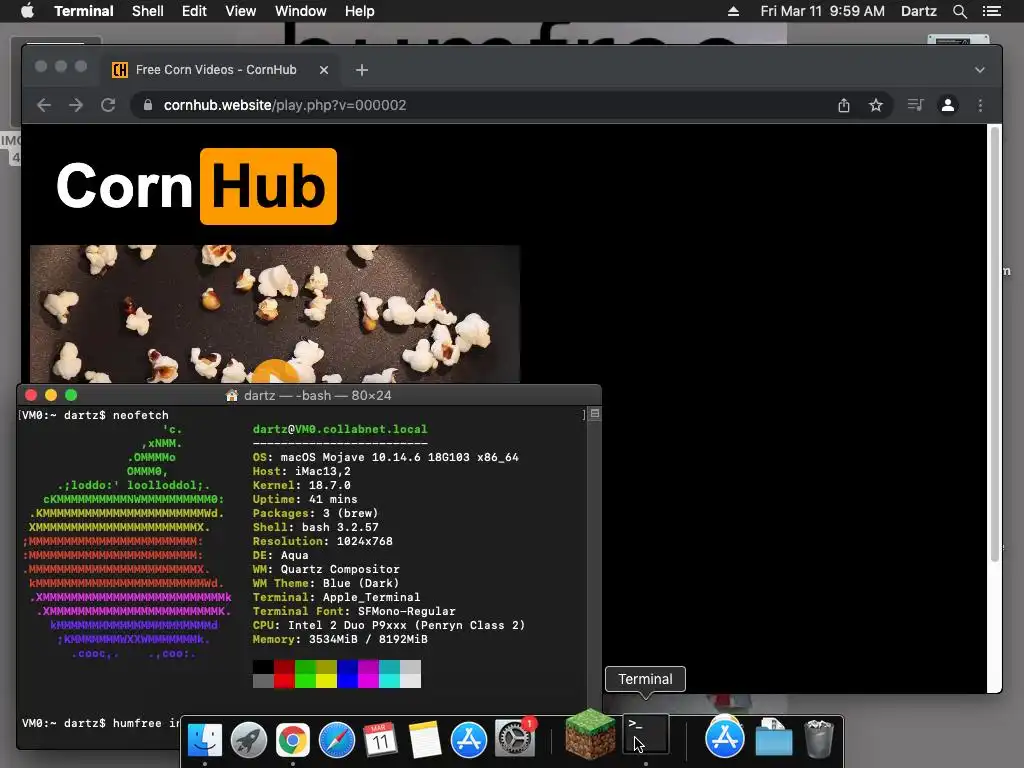Open Google Chrome from the Dock

click(293, 740)
